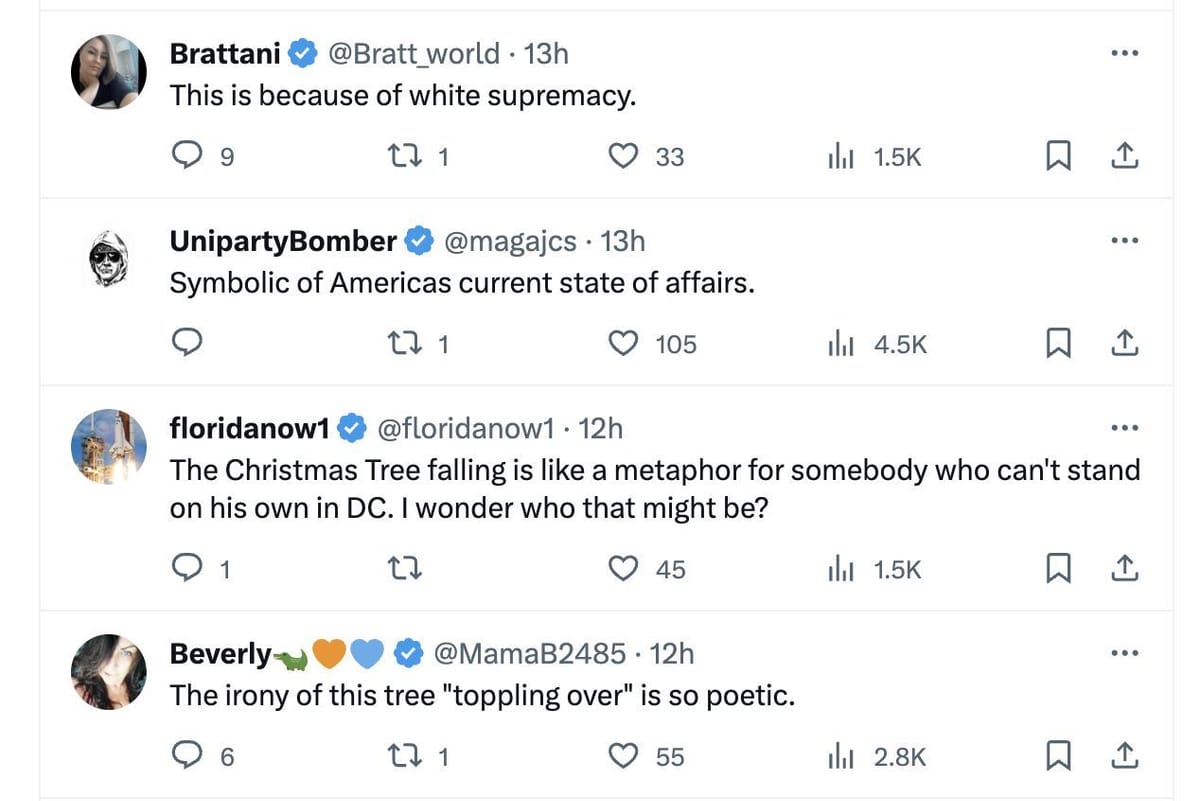Viewport: 1200px width, 801px height.
Task: Open the @Bratt_world profile handle
Action: 414,53
